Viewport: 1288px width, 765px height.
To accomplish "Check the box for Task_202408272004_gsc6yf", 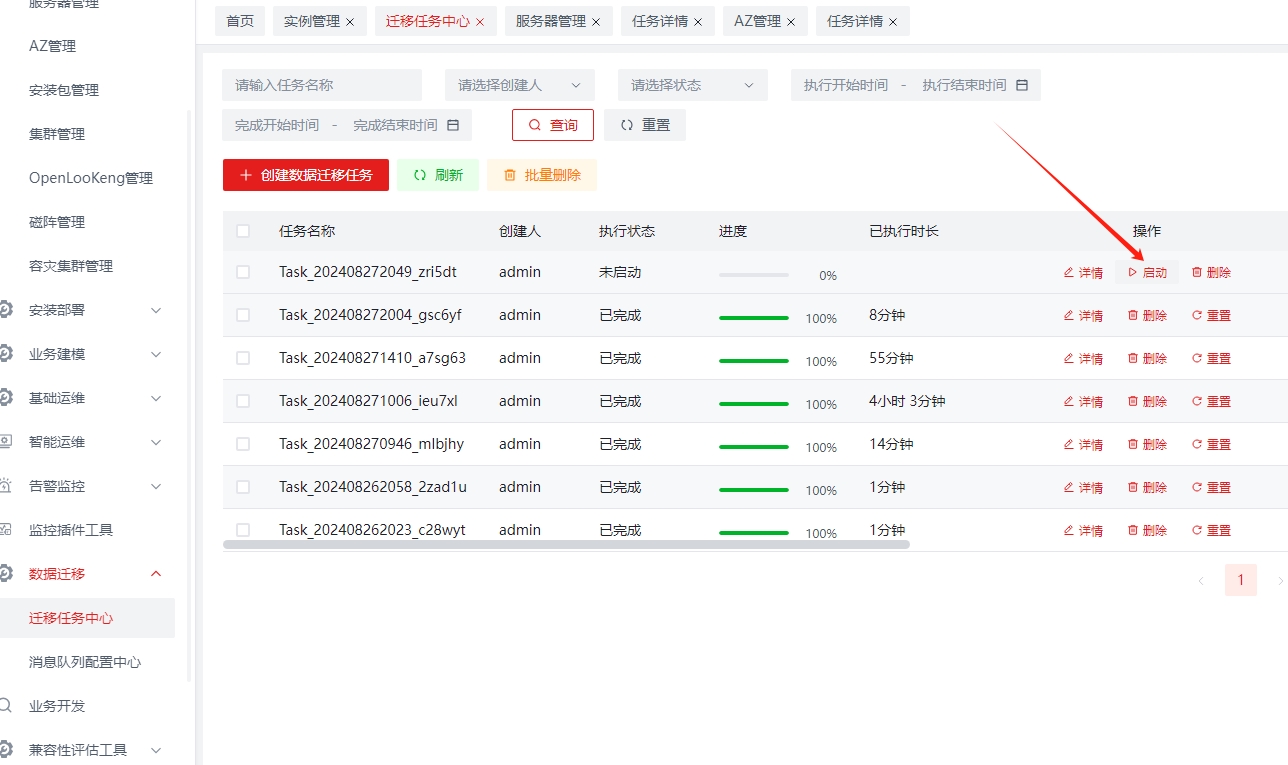I will pos(243,315).
